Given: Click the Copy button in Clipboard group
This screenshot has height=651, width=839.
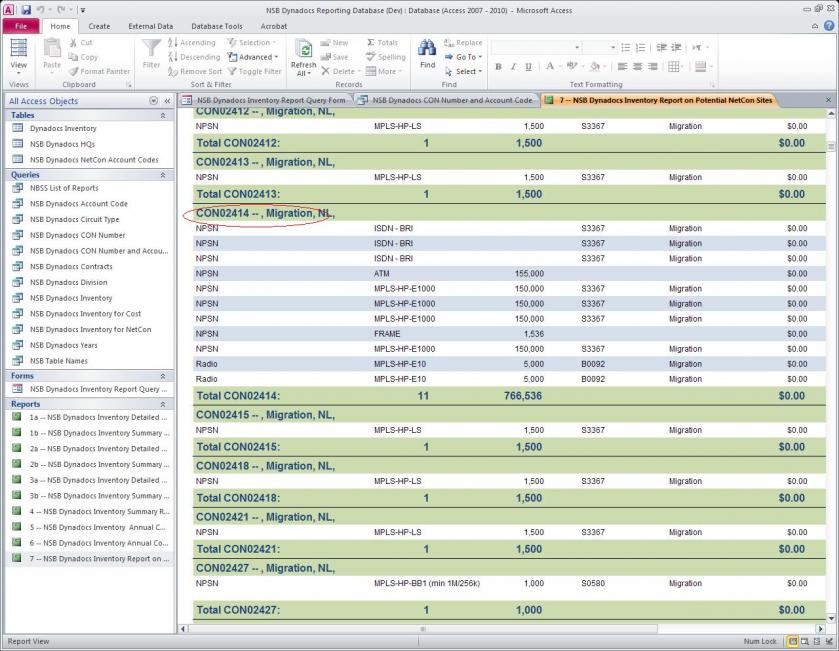Looking at the screenshot, I should click(83, 57).
